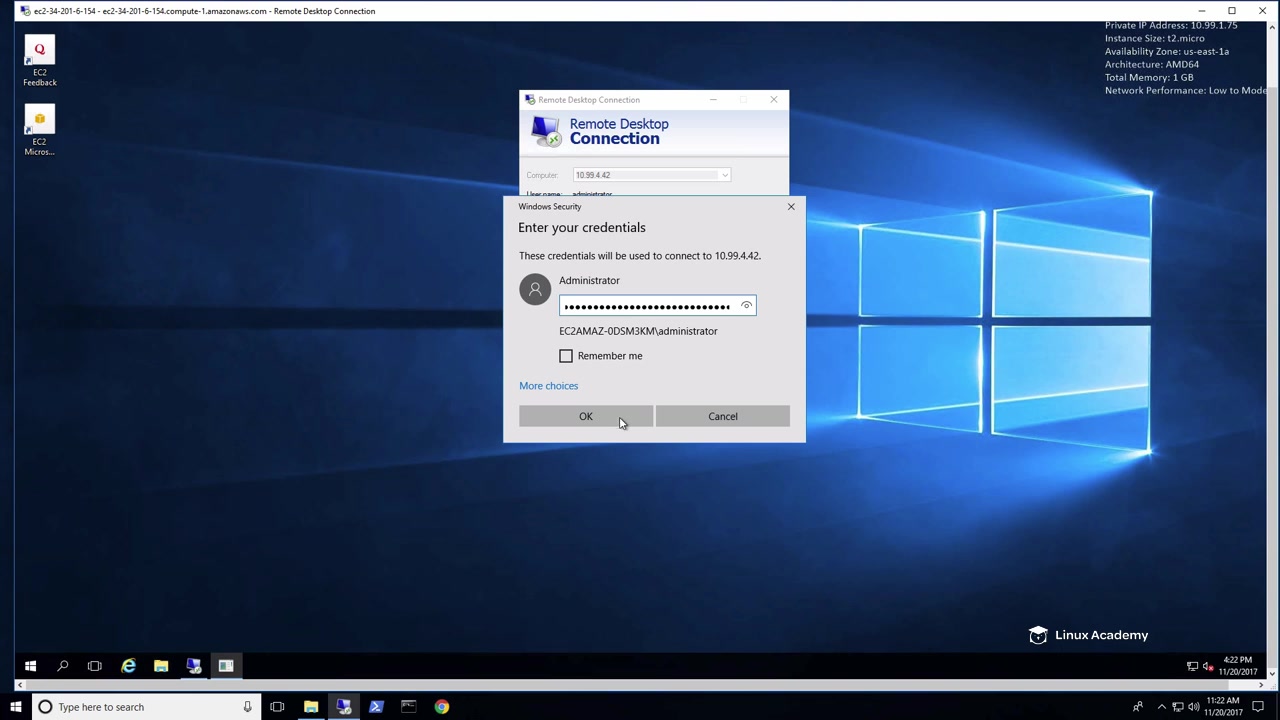Open File Explorer in the remote taskbar
The image size is (1280, 720).
(161, 666)
